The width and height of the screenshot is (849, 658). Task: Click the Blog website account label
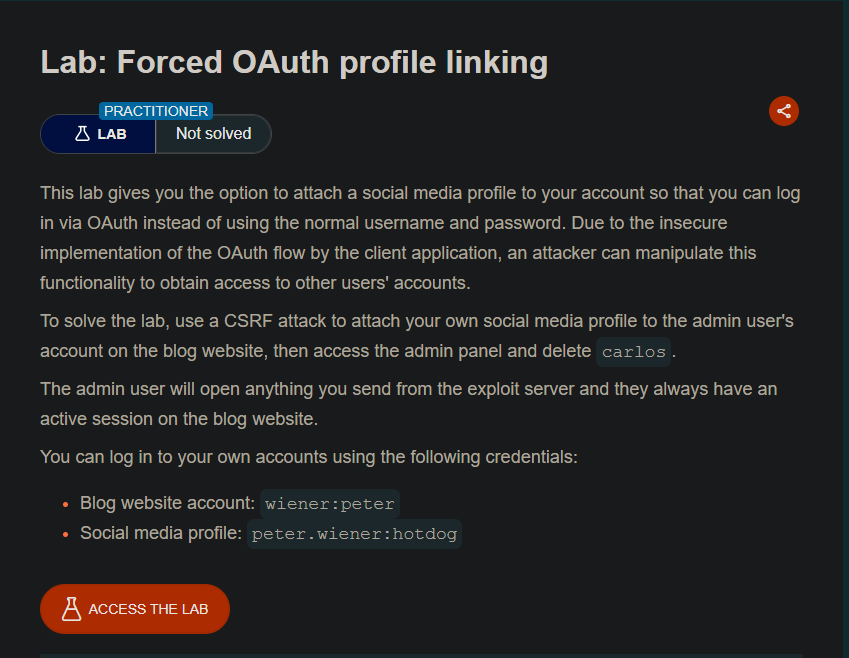[167, 503]
